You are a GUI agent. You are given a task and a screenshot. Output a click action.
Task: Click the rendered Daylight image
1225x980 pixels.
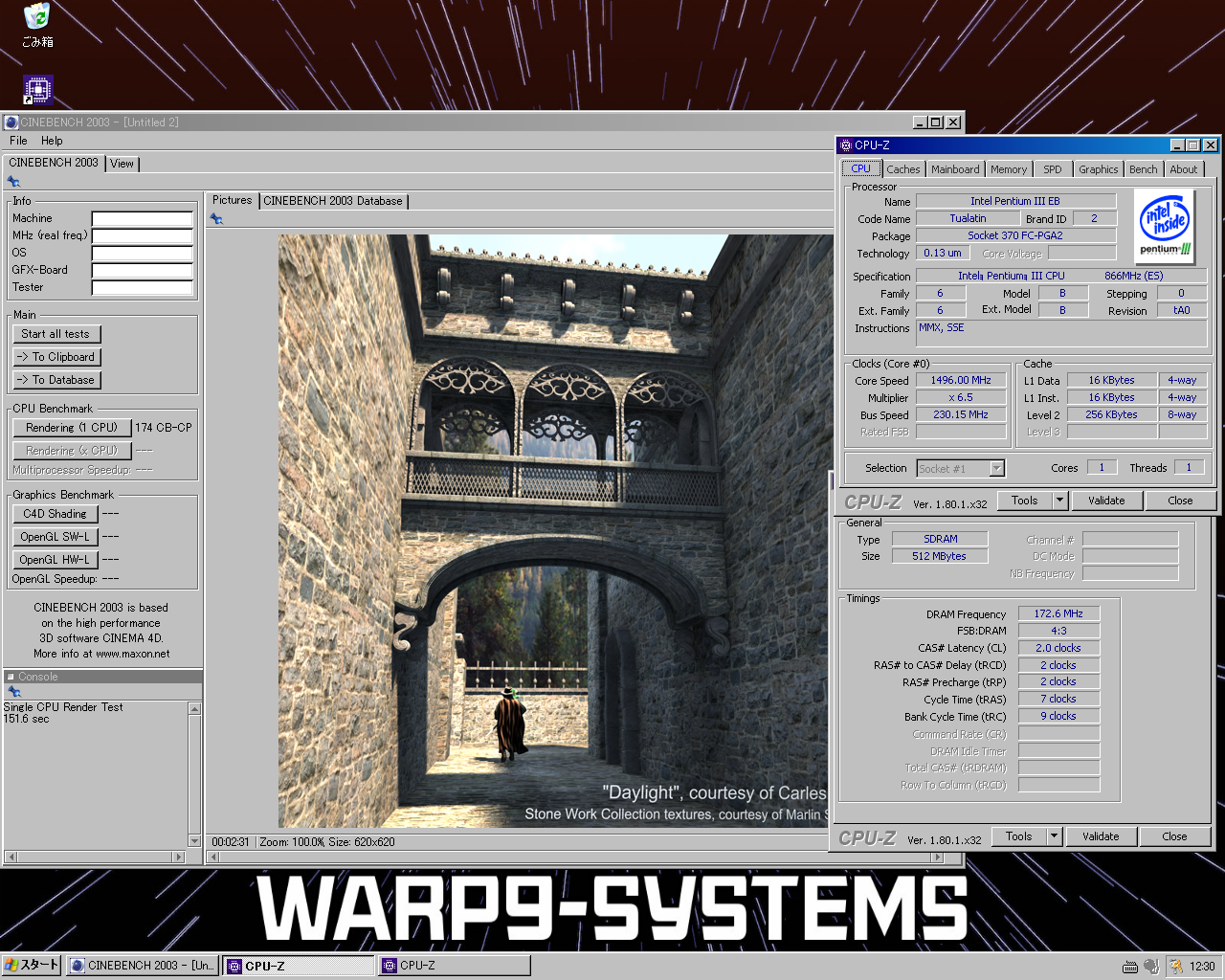(x=554, y=531)
